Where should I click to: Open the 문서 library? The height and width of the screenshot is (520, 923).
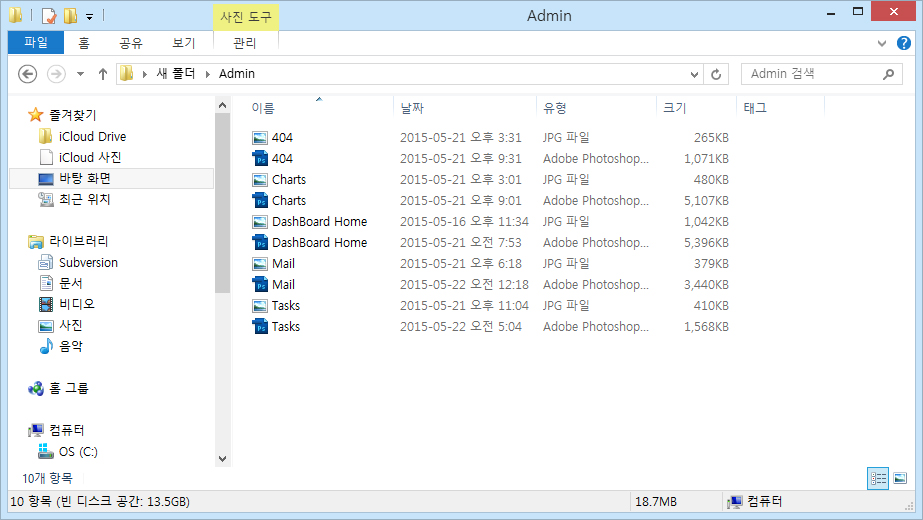point(70,283)
